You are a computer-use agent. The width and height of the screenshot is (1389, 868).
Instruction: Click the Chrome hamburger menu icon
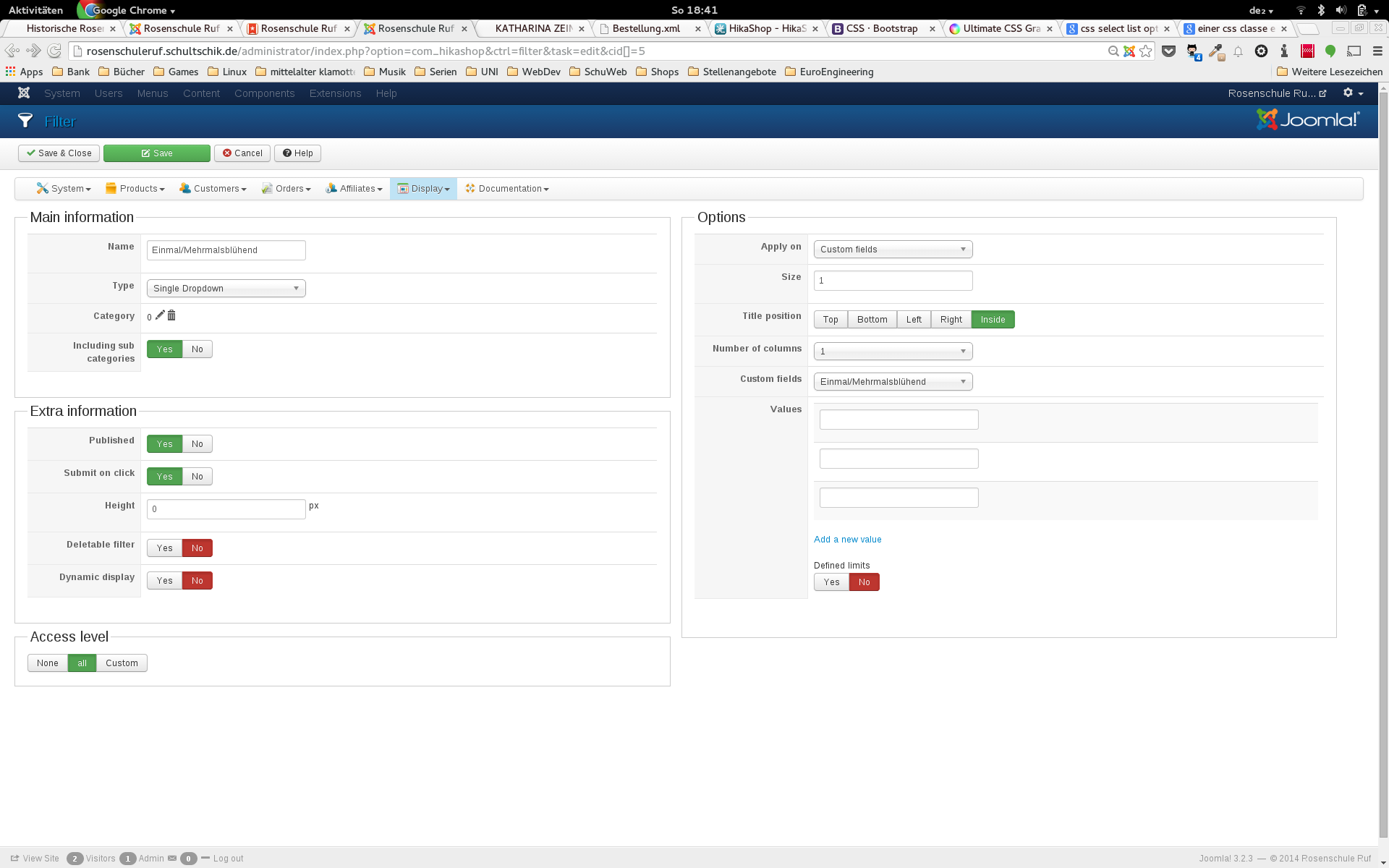click(x=1377, y=51)
